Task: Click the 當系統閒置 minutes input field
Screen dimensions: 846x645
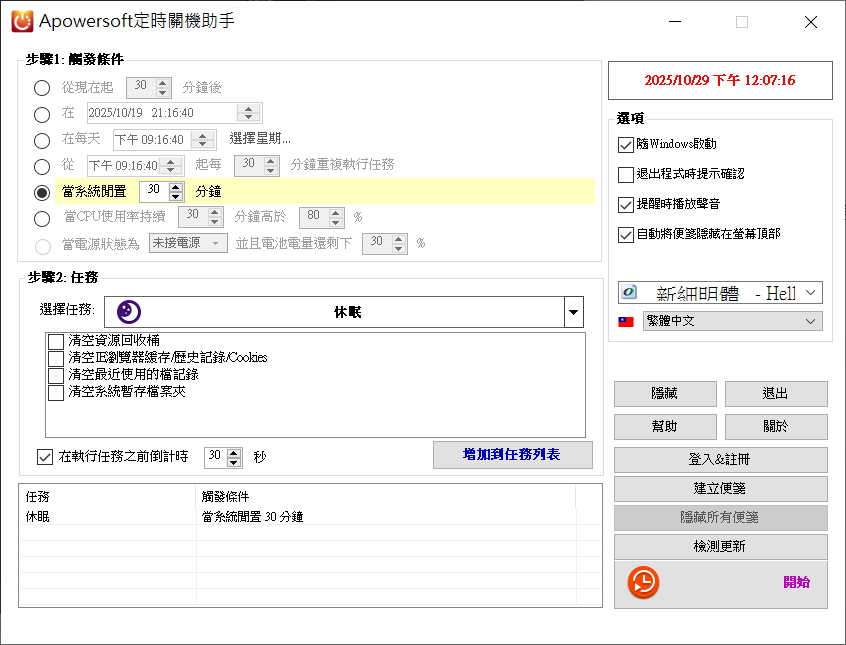Action: pyautogui.click(x=154, y=192)
